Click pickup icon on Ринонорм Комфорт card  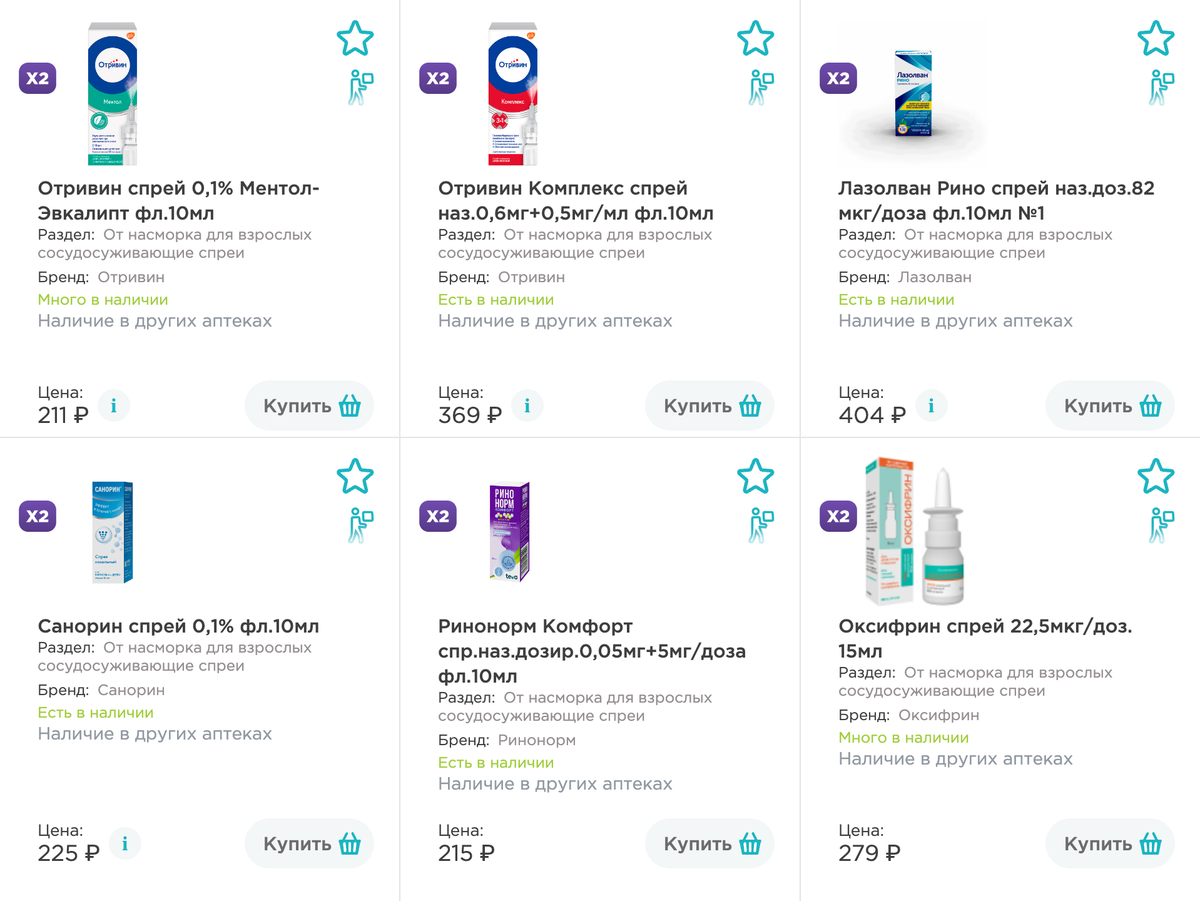click(760, 525)
